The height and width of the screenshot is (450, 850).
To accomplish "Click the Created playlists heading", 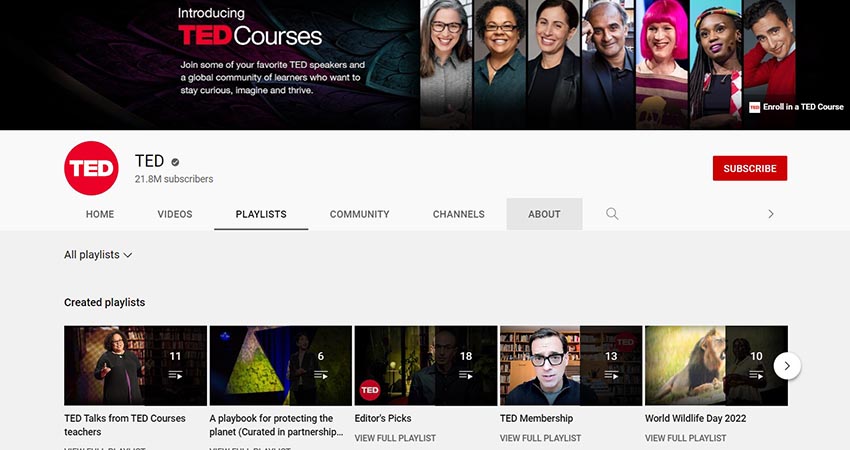I will point(105,303).
